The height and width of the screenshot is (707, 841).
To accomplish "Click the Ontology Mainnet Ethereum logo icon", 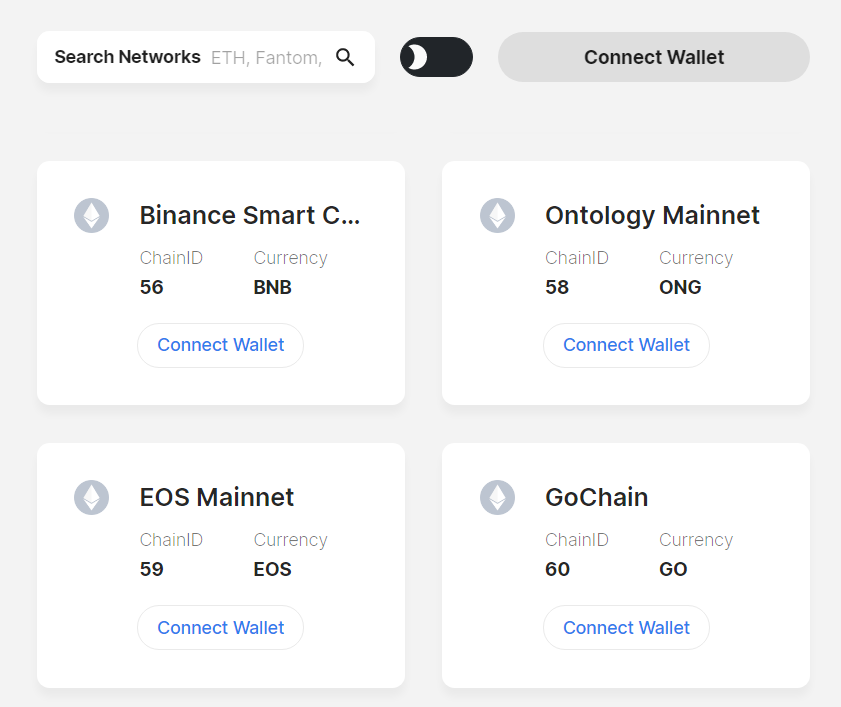I will coord(497,215).
